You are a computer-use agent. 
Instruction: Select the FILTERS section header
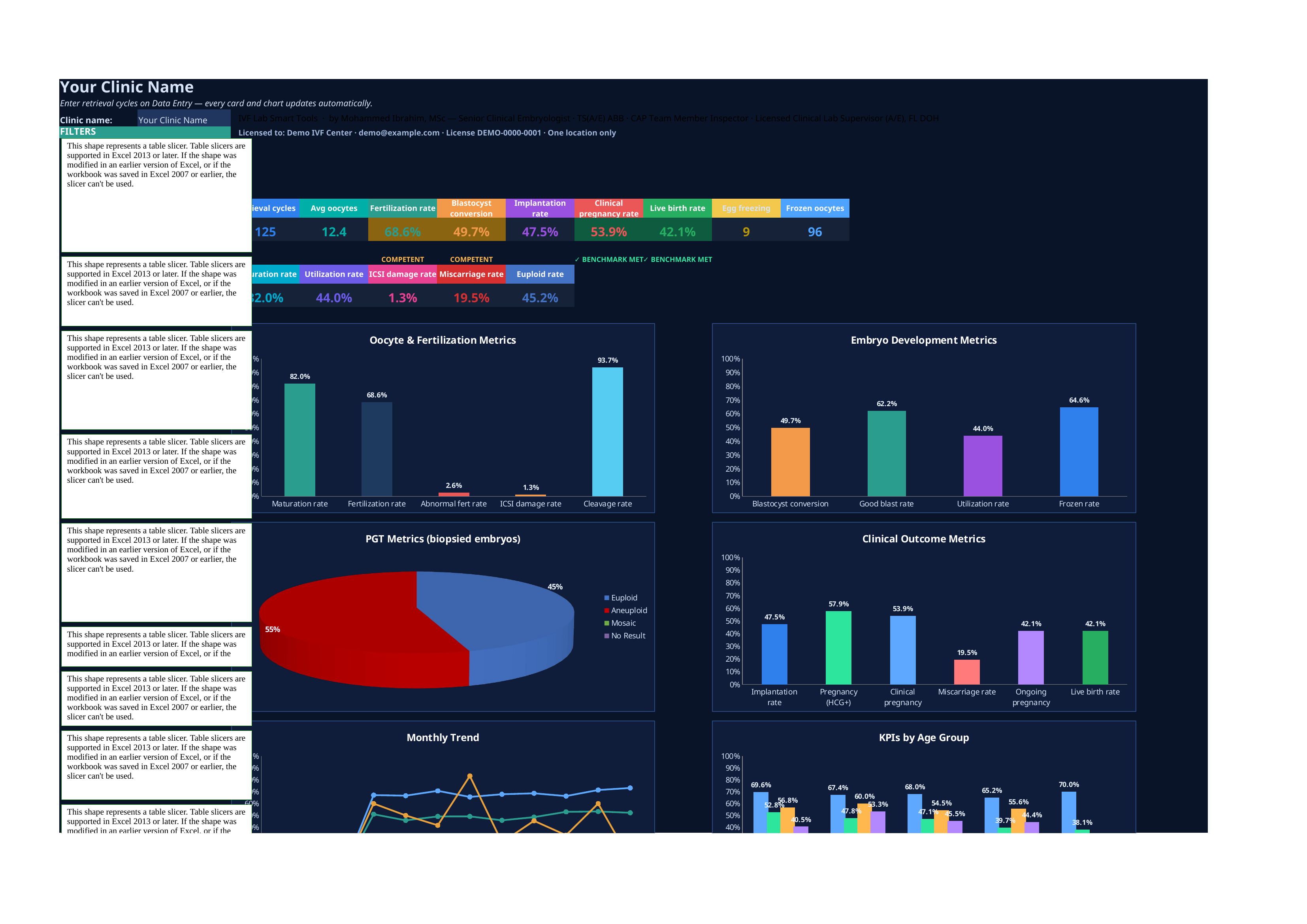pos(145,132)
